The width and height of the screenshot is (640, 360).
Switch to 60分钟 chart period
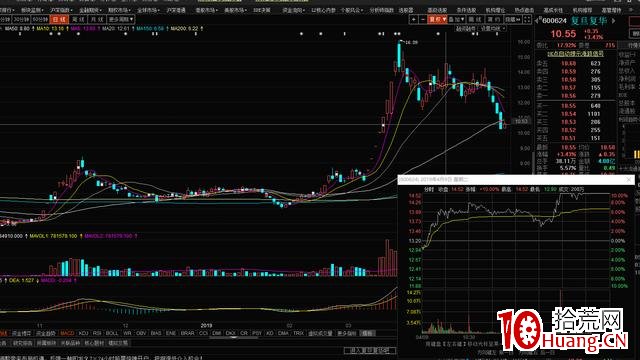(x=40, y=19)
